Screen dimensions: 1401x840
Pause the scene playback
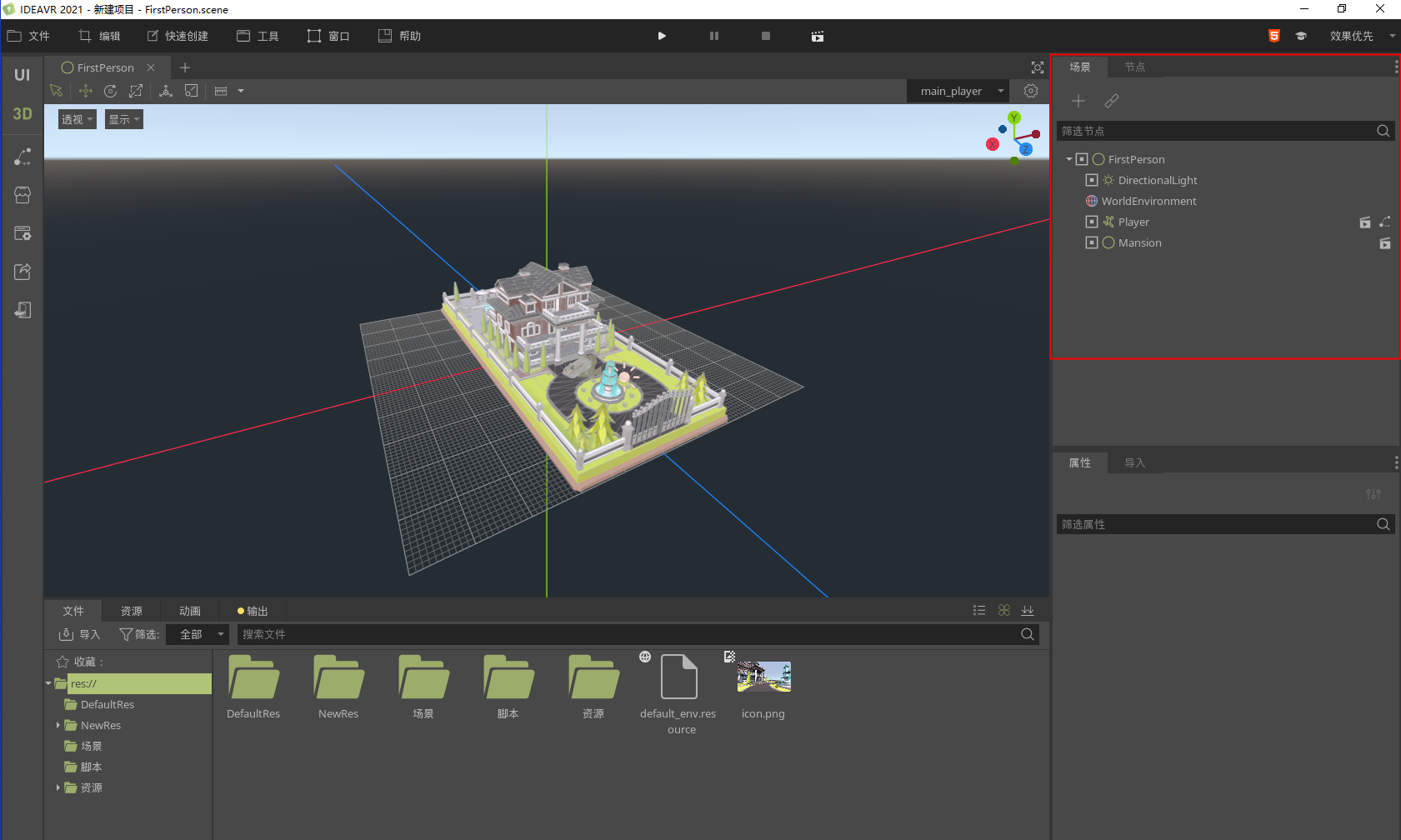pos(714,36)
